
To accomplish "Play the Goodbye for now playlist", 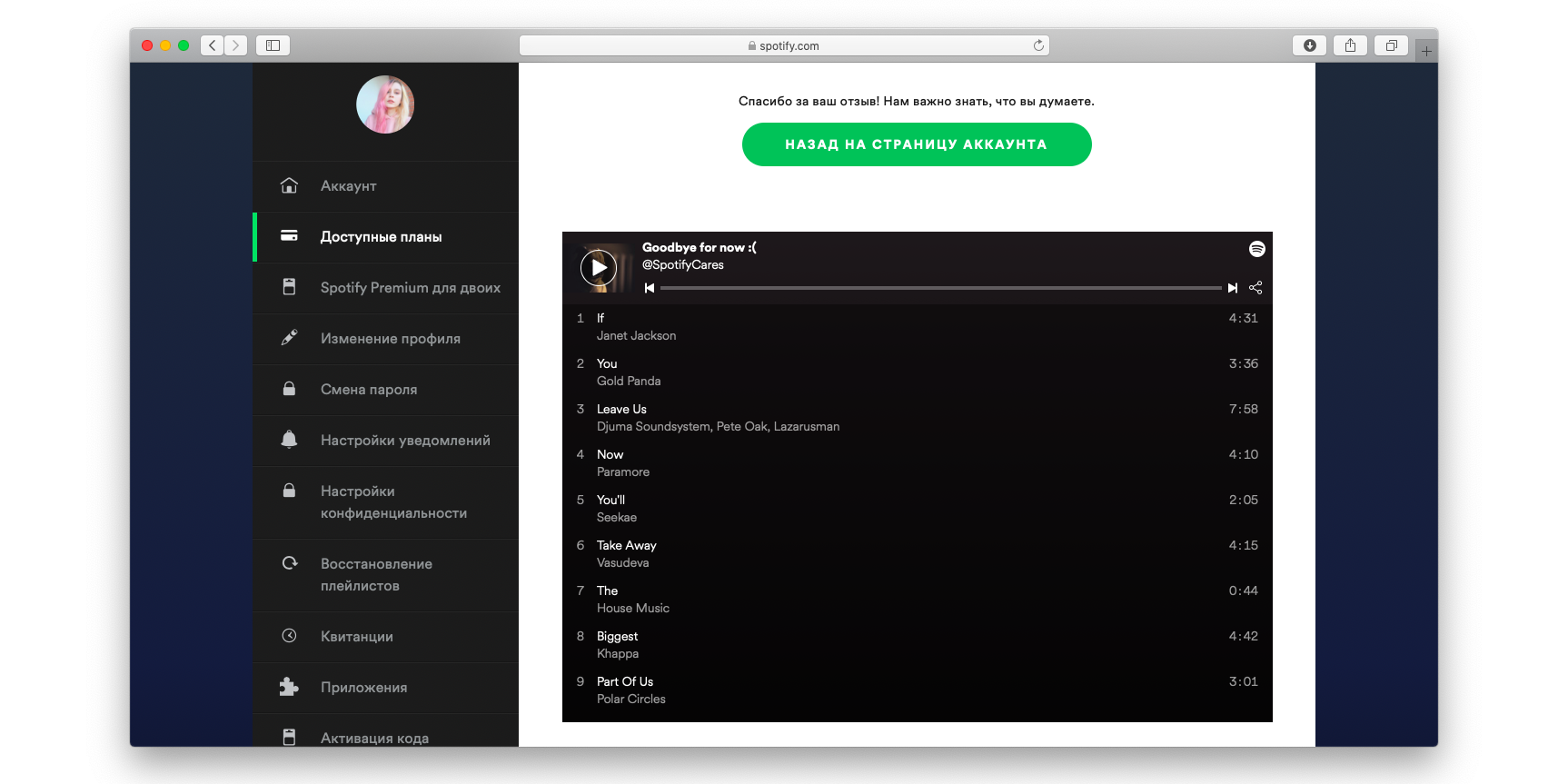I will pos(599,268).
